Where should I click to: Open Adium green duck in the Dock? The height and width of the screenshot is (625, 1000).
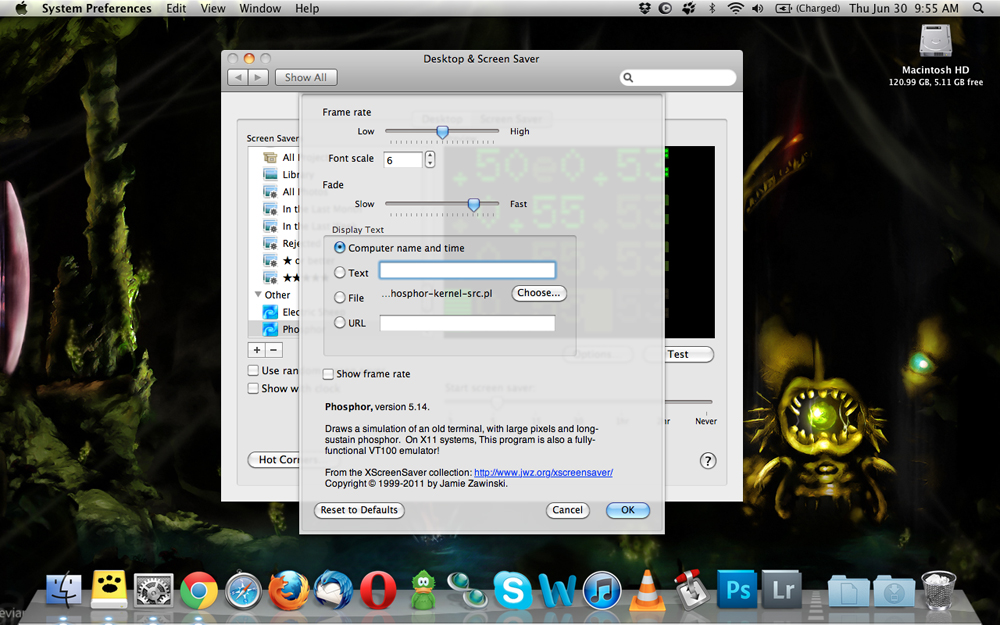coord(423,590)
